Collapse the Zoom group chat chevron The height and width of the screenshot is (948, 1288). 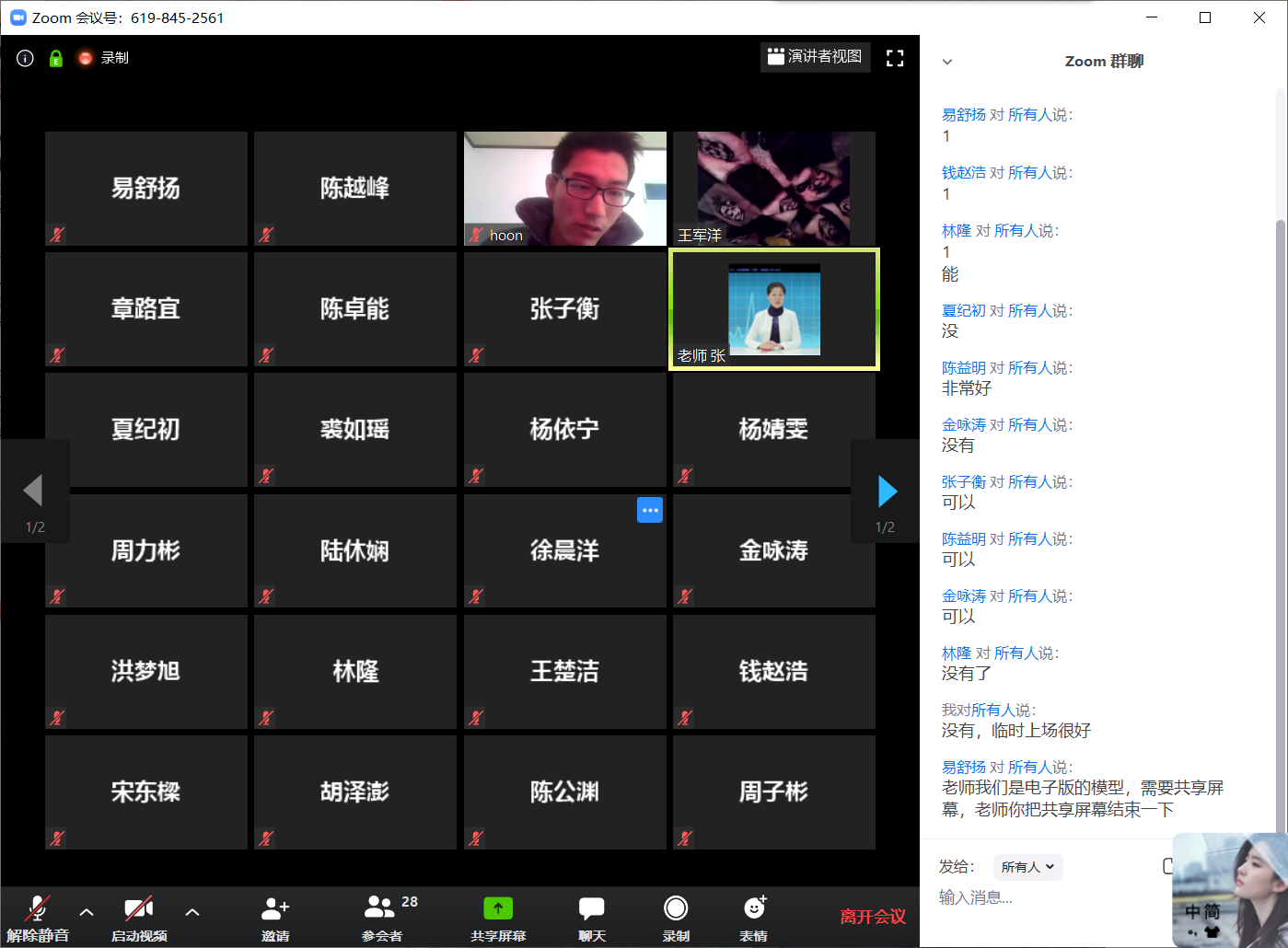pyautogui.click(x=946, y=62)
